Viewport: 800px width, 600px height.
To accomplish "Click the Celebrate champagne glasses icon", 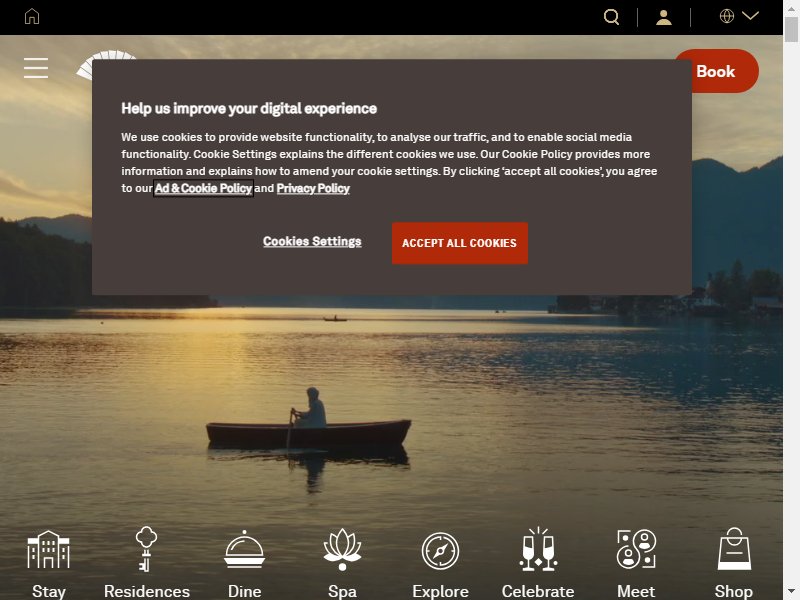I will 538,549.
